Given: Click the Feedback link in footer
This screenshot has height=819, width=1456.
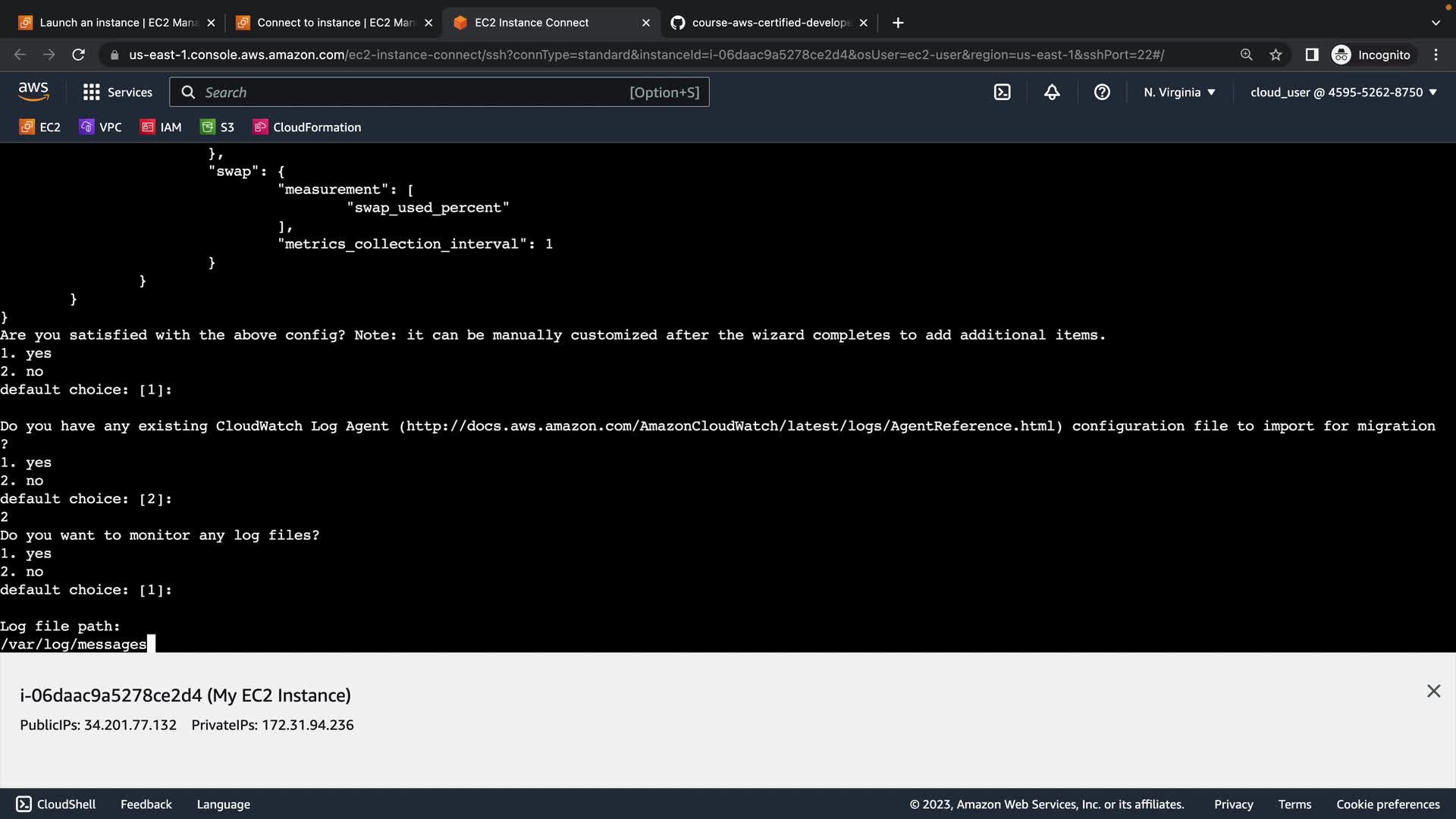Looking at the screenshot, I should [x=146, y=805].
